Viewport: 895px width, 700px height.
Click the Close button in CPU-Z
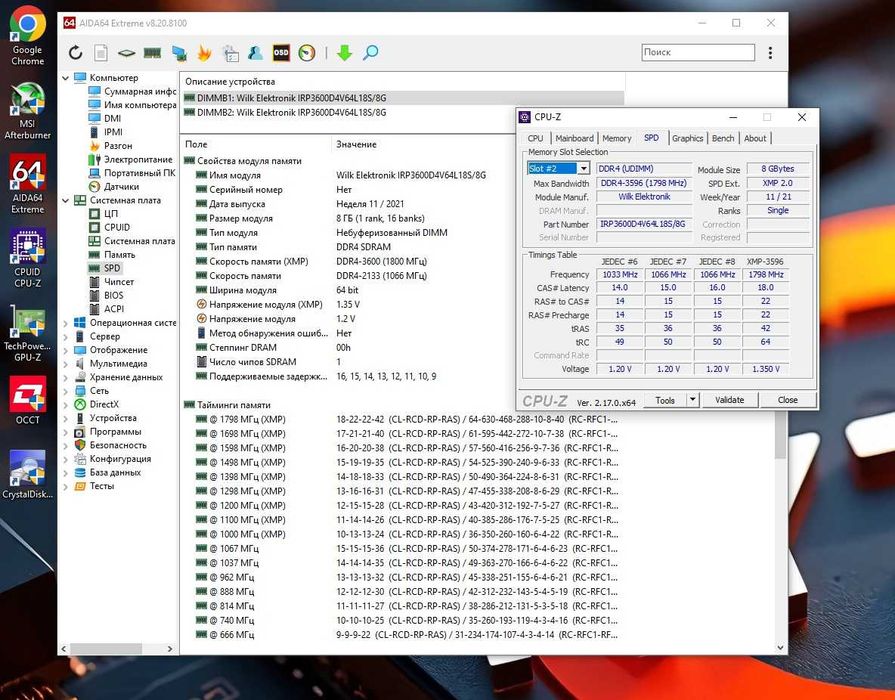pos(788,400)
